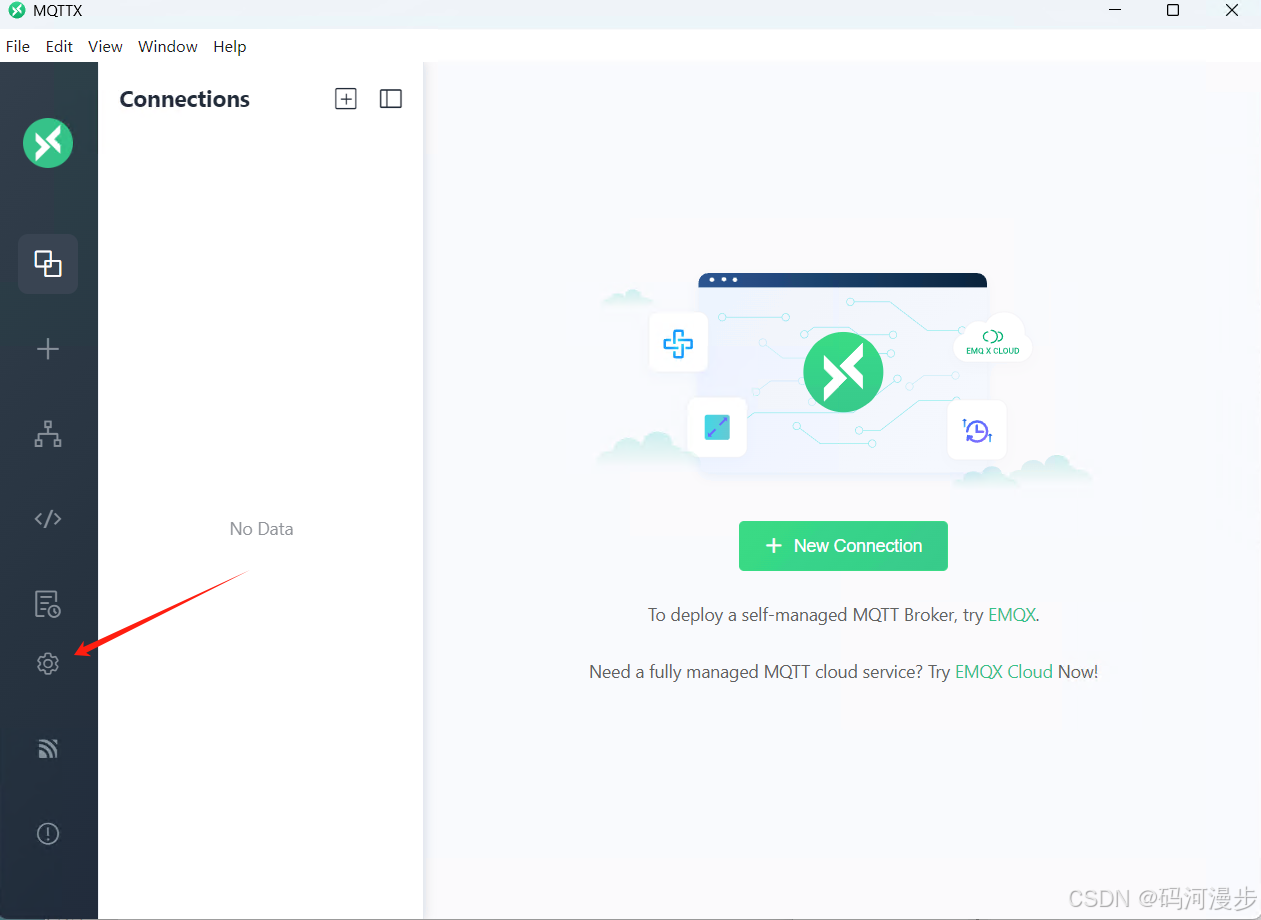The height and width of the screenshot is (920, 1261).
Task: Open the File menu
Action: point(18,47)
